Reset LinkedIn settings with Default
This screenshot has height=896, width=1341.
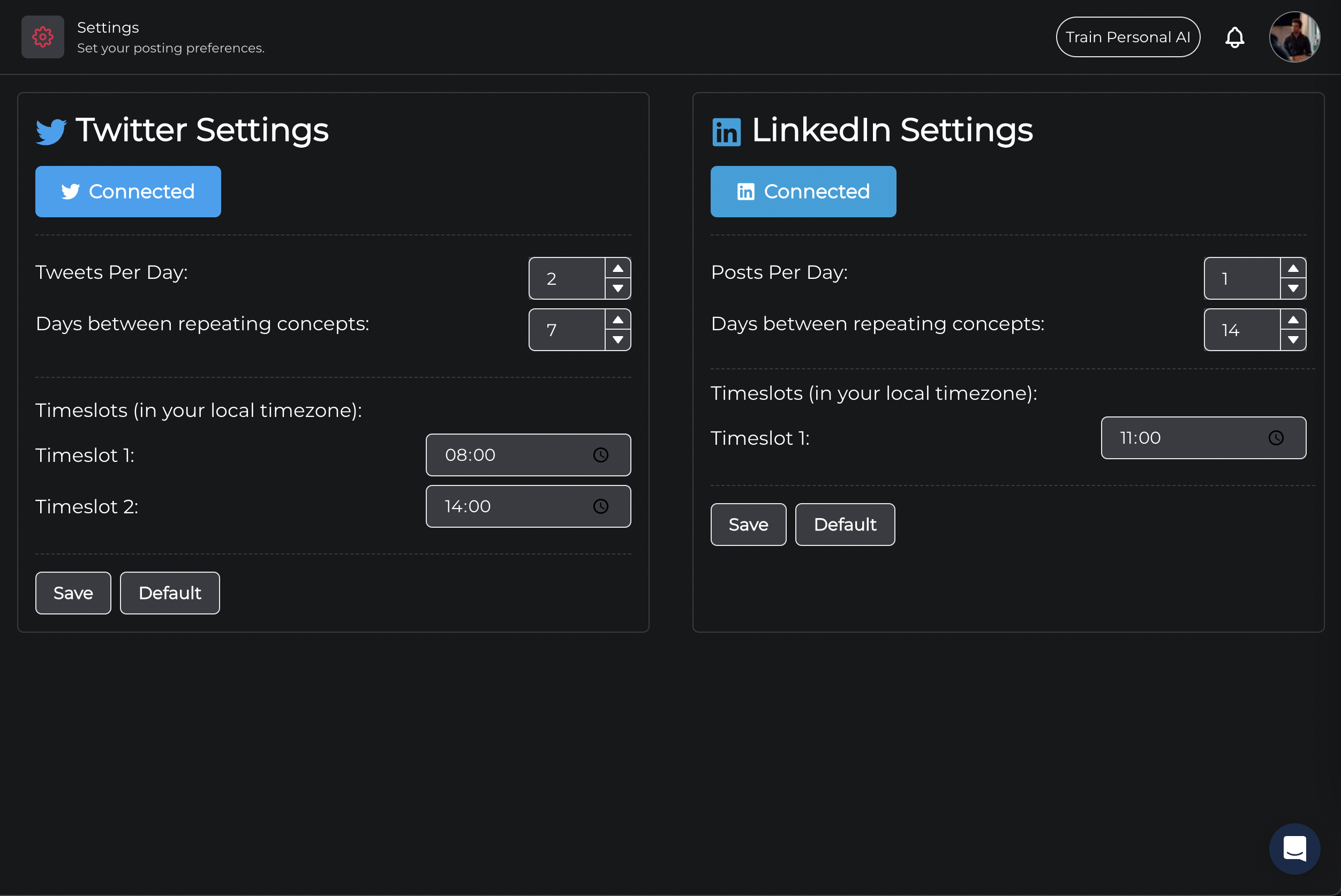pos(845,525)
